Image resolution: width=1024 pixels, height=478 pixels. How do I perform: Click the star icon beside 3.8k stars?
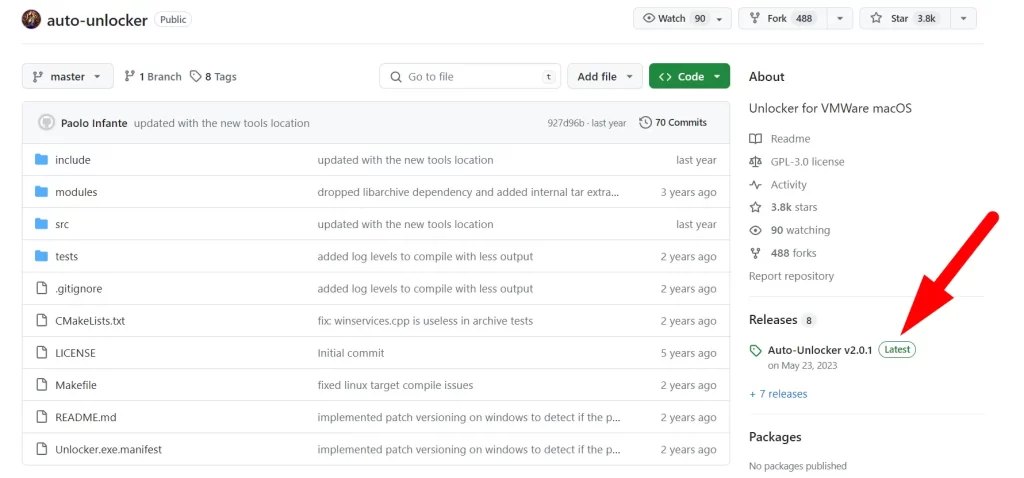pos(756,207)
